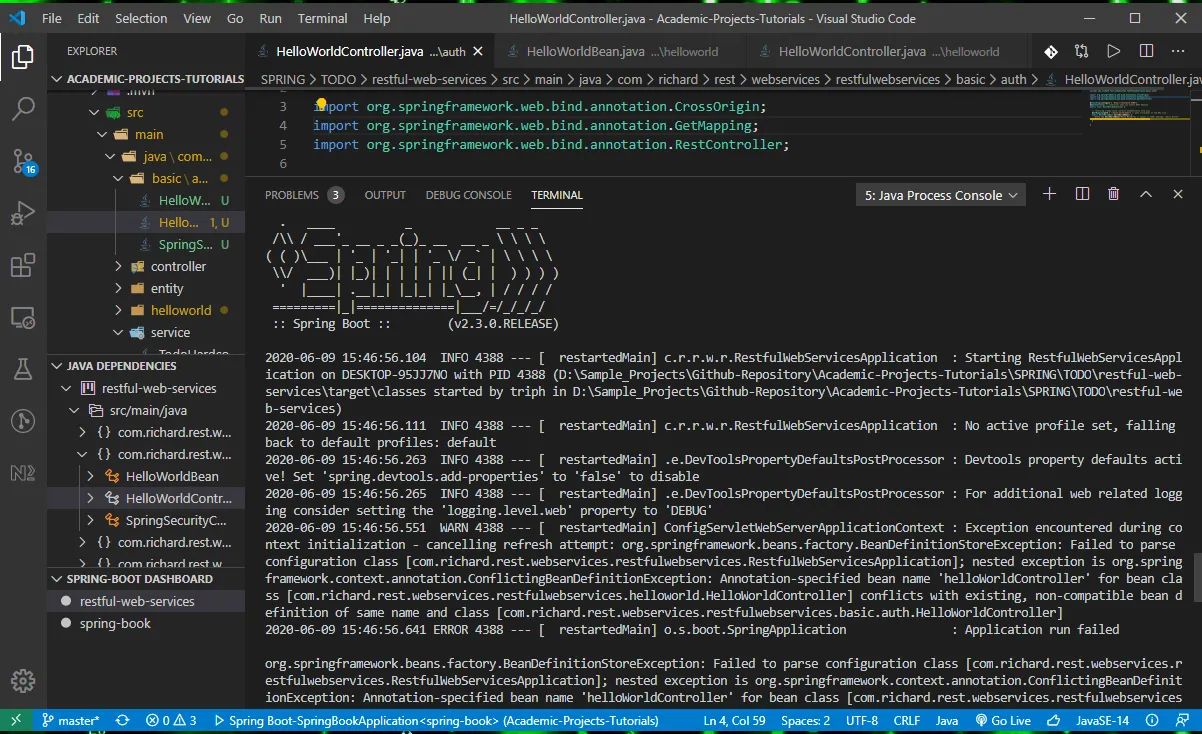Open Source Control with 16 badge
This screenshot has width=1202, height=734.
point(23,161)
